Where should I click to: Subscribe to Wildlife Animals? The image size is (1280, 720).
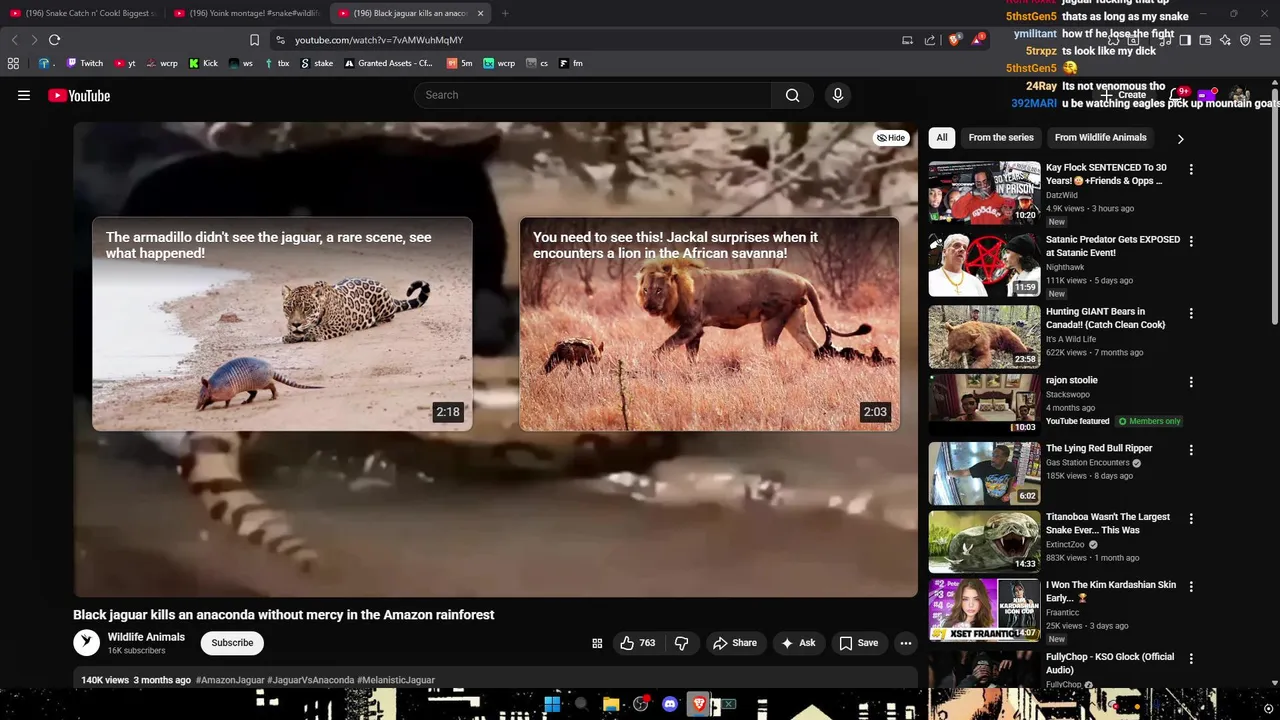pyautogui.click(x=232, y=643)
